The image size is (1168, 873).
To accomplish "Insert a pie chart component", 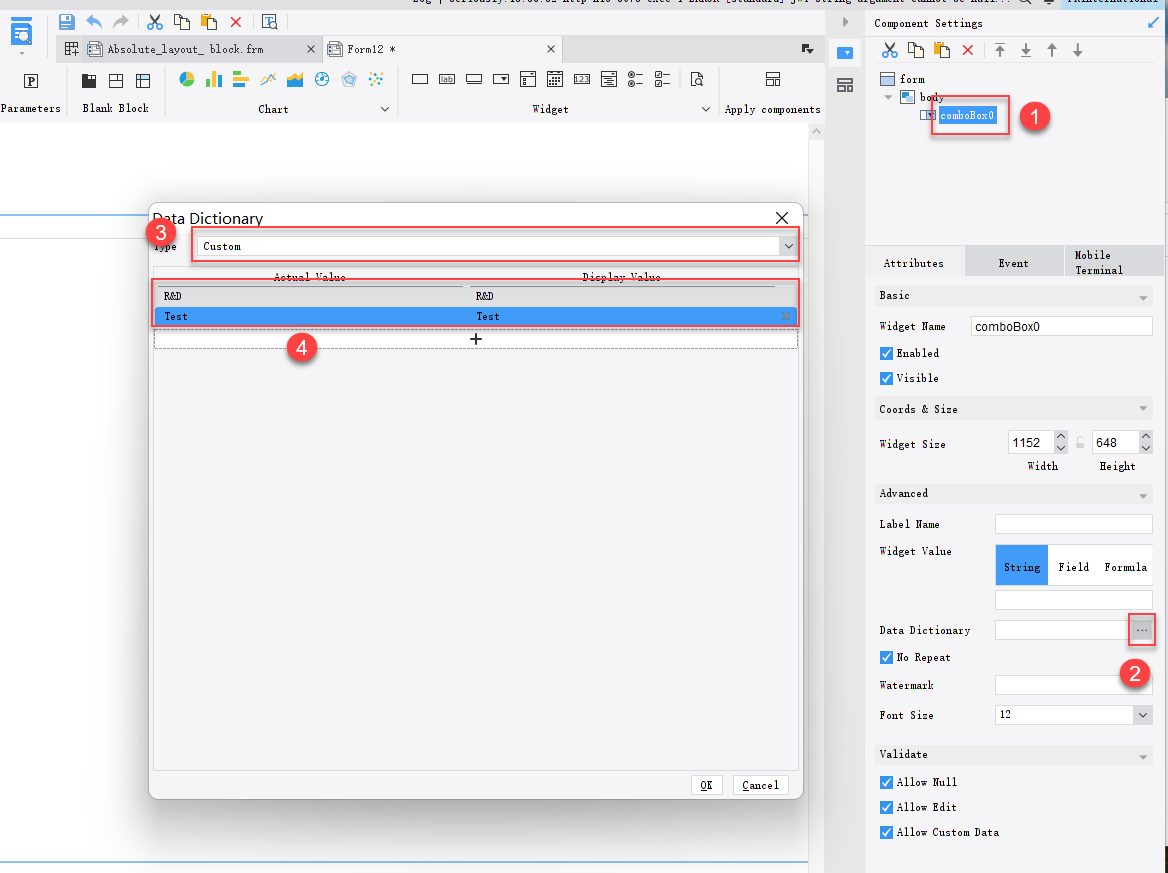I will pyautogui.click(x=187, y=79).
